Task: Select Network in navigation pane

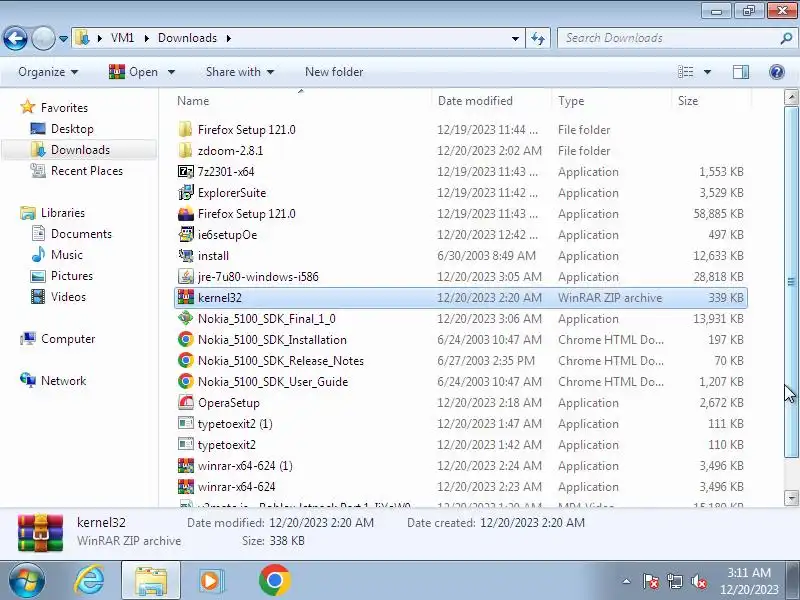Action: pos(63,380)
